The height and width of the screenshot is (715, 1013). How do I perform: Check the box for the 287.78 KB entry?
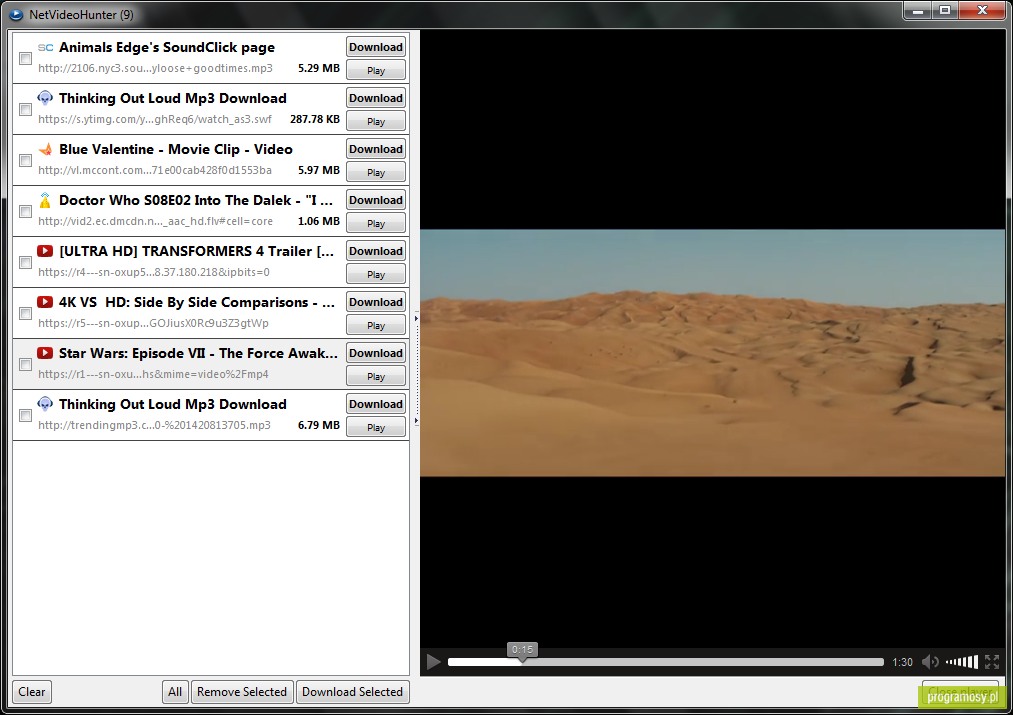click(26, 110)
